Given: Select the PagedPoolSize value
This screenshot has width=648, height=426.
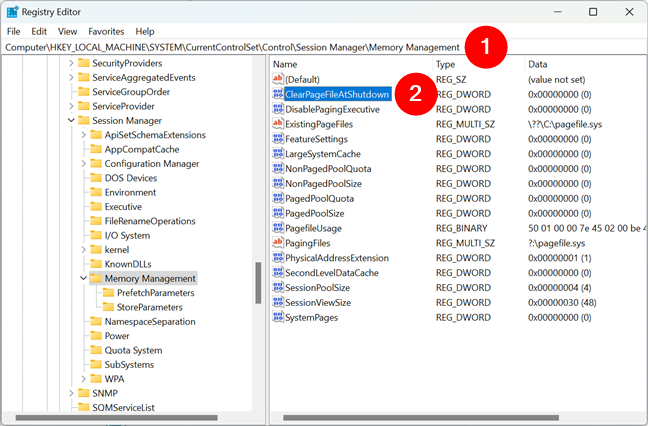Looking at the screenshot, I should (314, 213).
